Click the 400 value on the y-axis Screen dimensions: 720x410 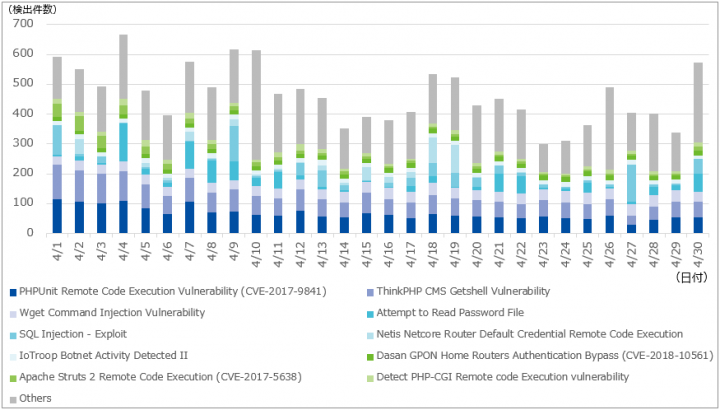(23, 113)
